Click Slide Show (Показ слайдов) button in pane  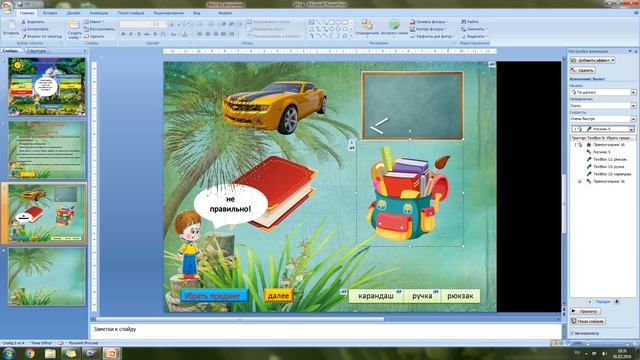(x=588, y=321)
